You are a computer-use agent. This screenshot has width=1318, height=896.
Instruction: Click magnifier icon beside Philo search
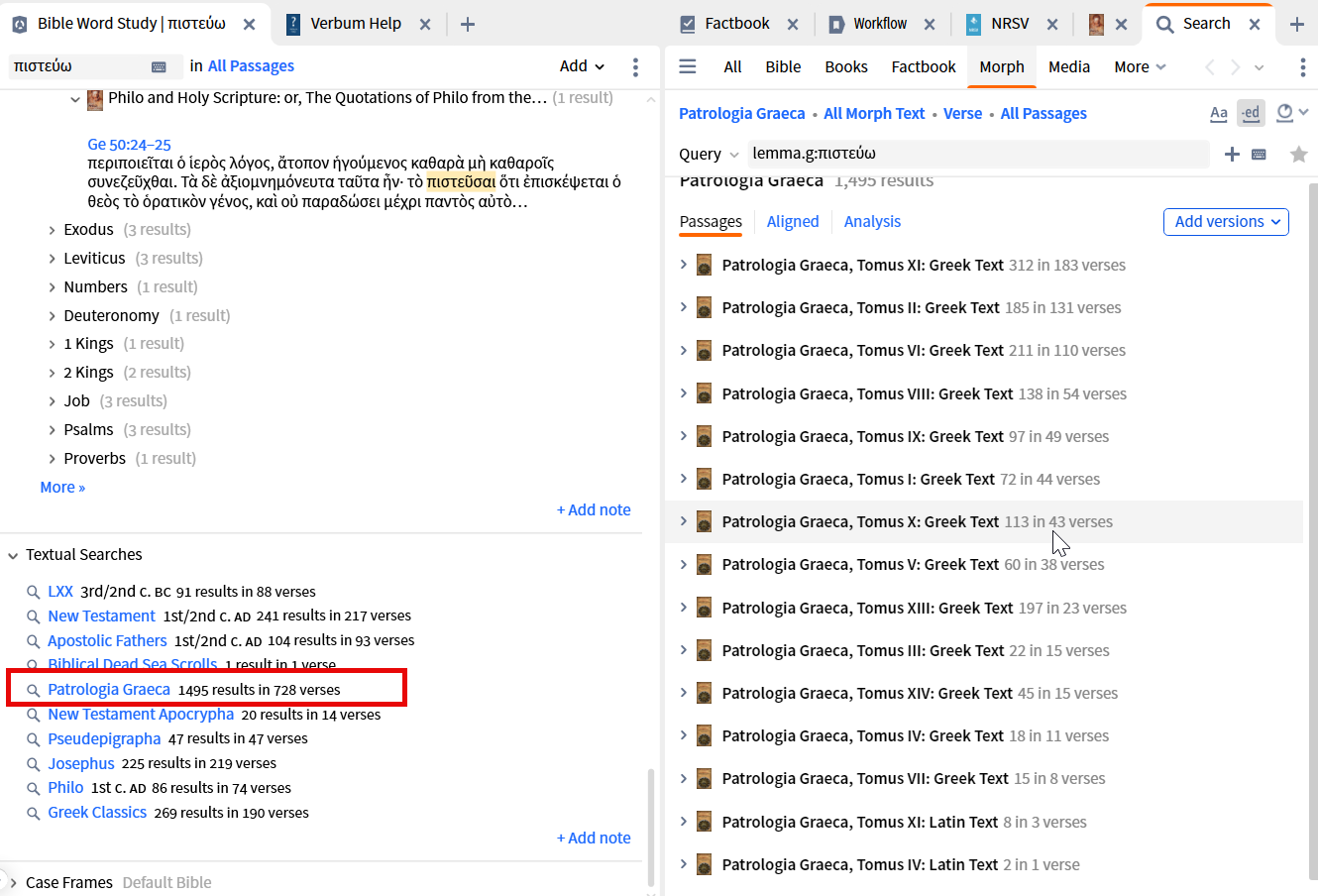click(x=34, y=788)
